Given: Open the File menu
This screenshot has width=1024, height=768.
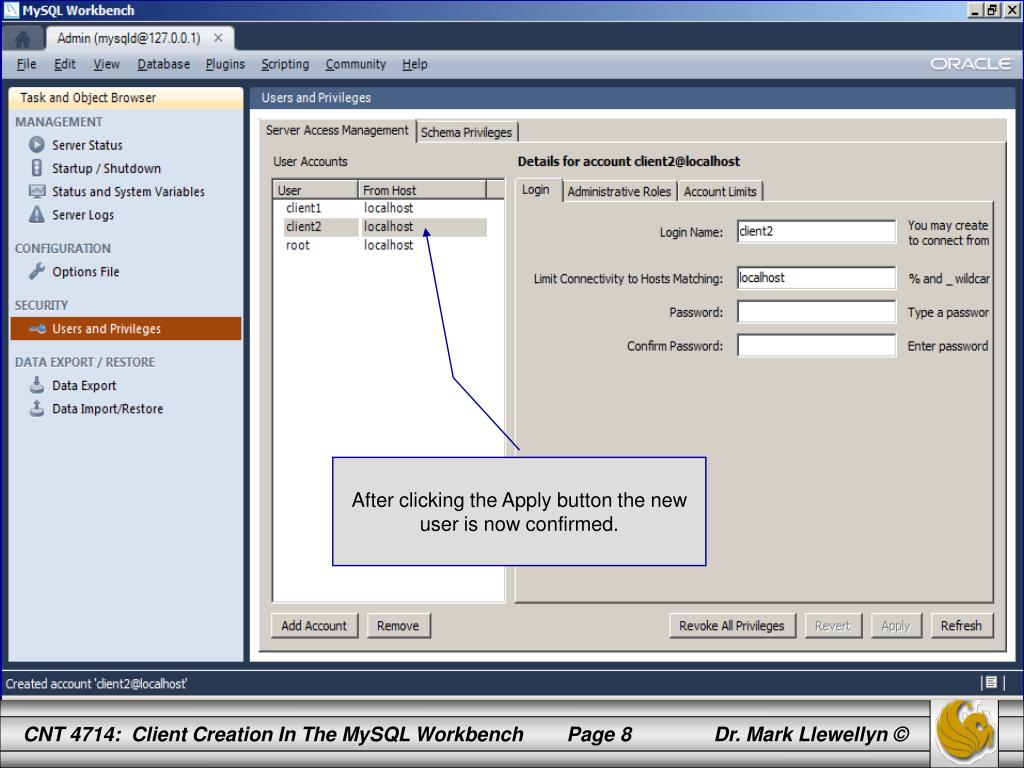Looking at the screenshot, I should [26, 64].
